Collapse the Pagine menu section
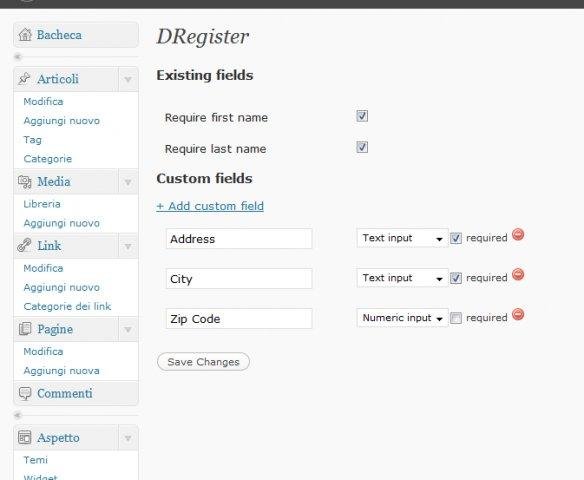Screen dimensions: 584x480 tap(128, 330)
